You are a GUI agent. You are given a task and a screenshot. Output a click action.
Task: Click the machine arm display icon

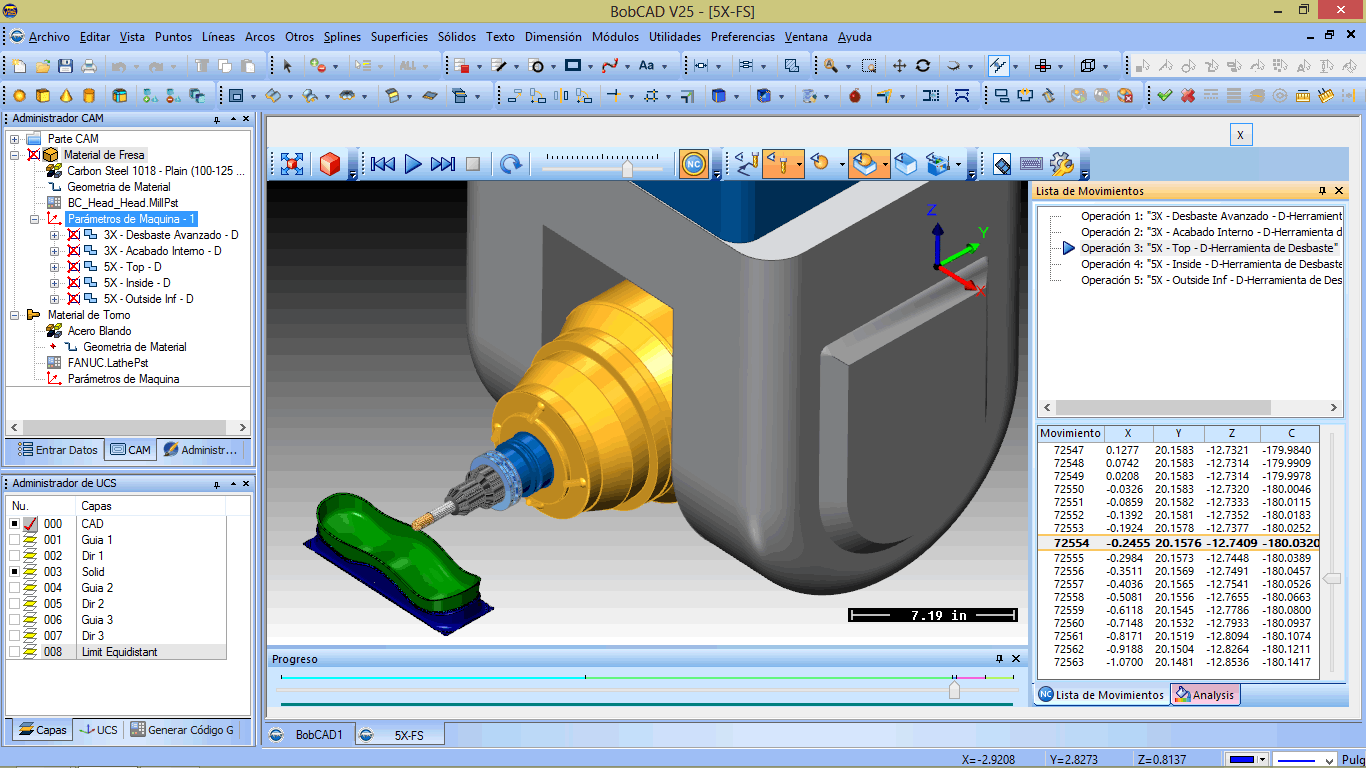pyautogui.click(x=746, y=164)
